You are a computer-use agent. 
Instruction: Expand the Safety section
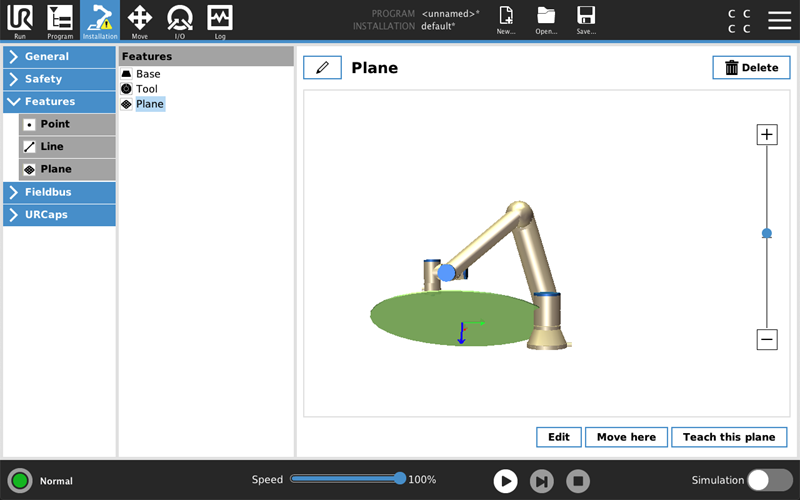[x=59, y=79]
